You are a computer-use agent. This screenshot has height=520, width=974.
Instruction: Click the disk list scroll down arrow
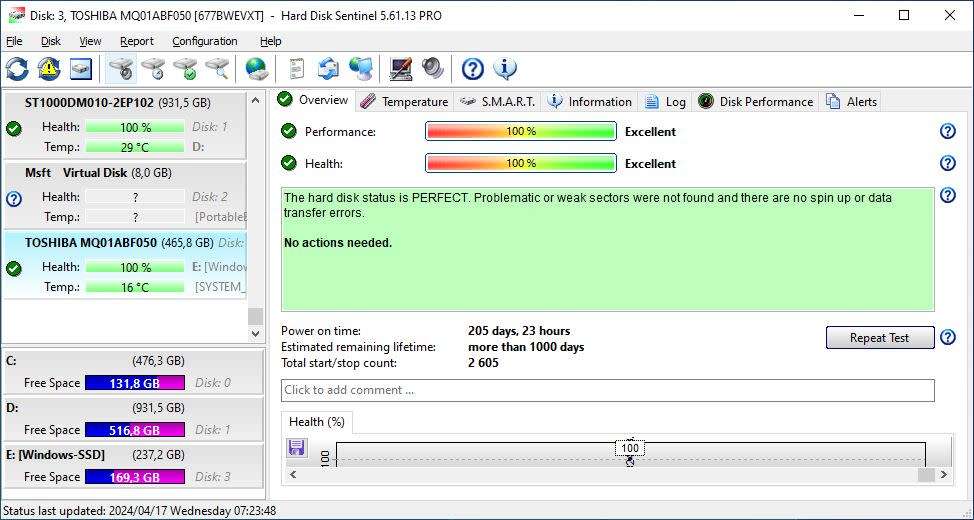(x=255, y=334)
